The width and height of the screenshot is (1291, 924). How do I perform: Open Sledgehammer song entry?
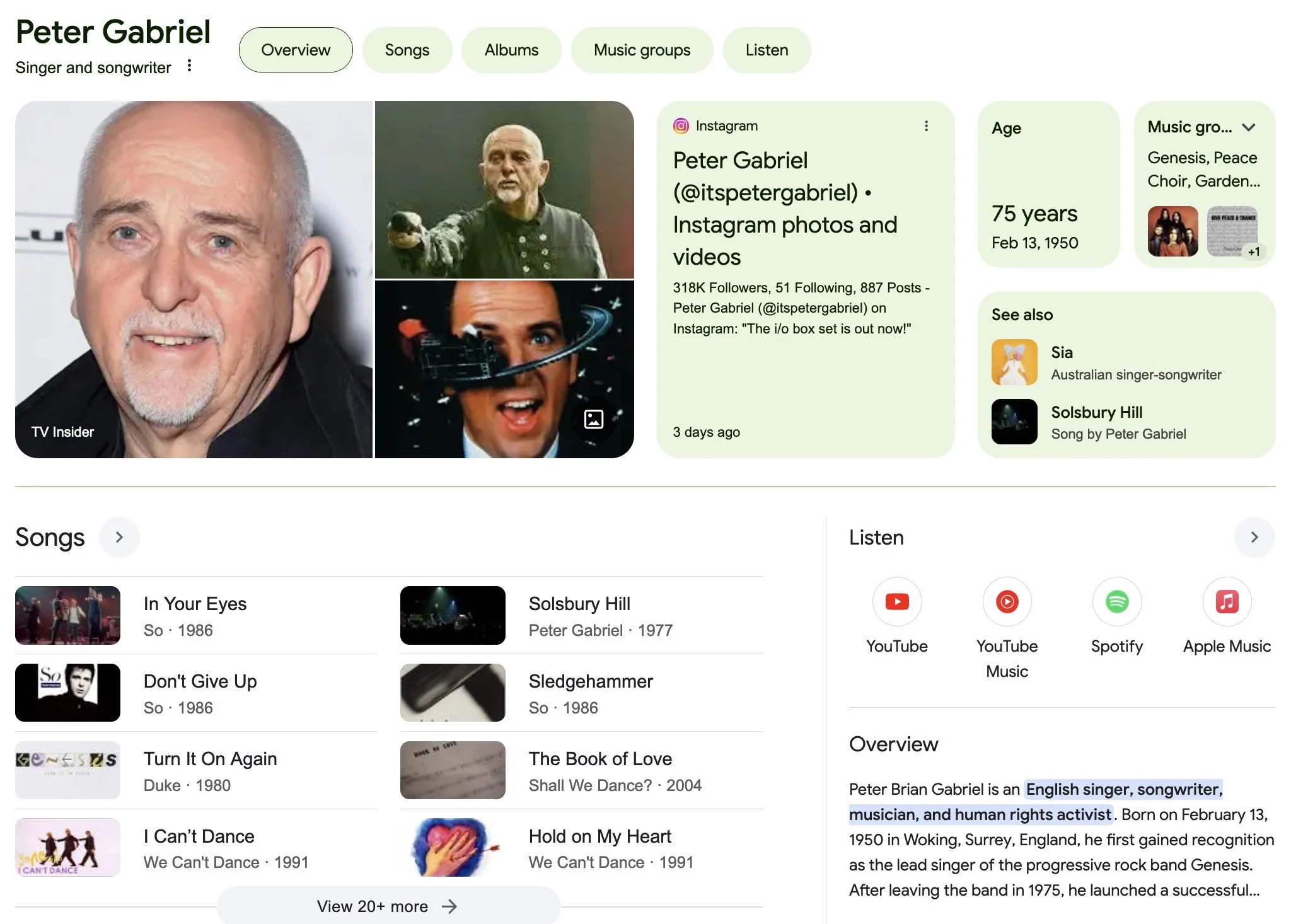591,681
